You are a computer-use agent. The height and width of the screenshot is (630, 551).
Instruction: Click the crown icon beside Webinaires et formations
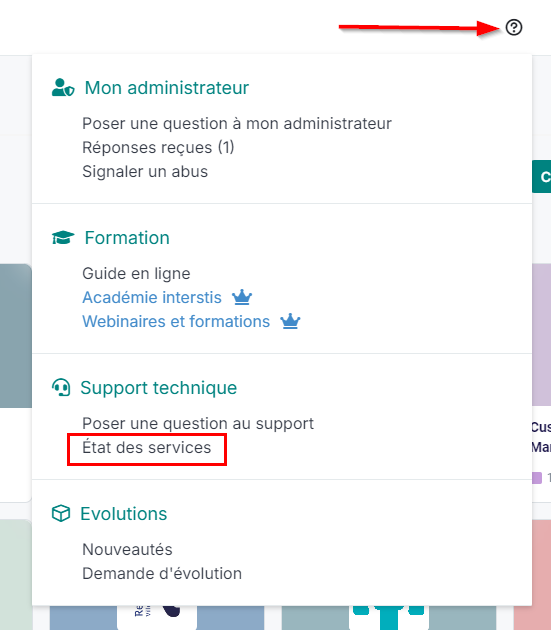(290, 321)
